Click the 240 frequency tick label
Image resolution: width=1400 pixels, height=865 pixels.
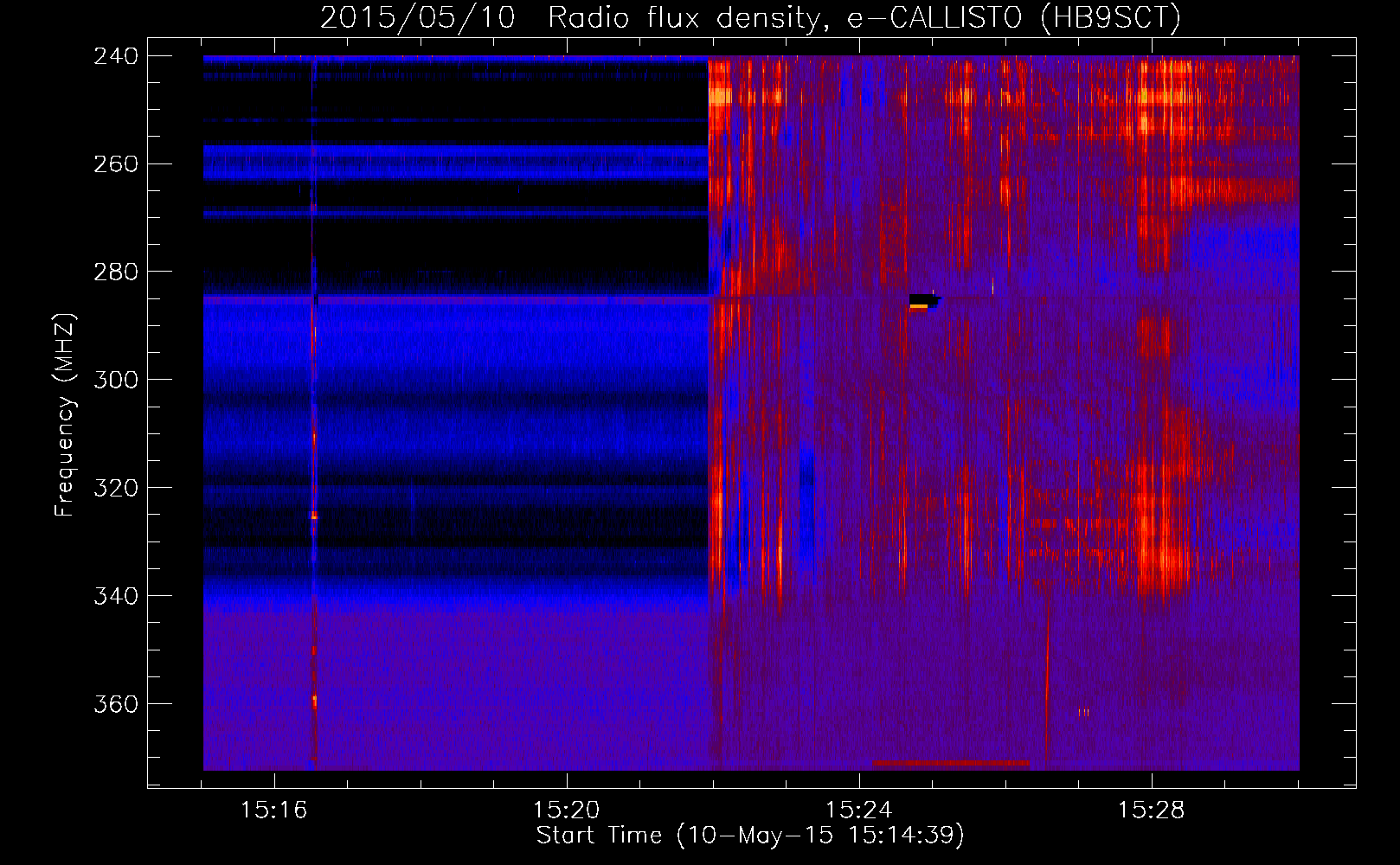(116, 56)
